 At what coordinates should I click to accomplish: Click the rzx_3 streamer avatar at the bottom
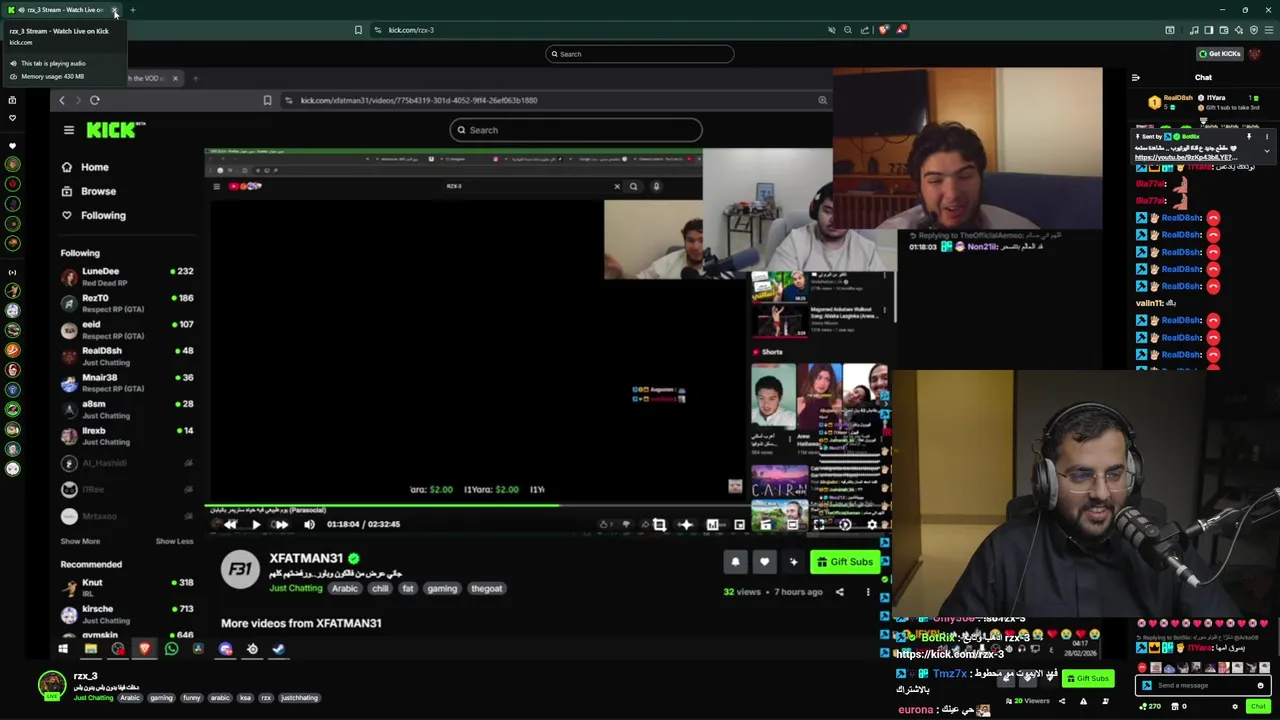tap(52, 685)
